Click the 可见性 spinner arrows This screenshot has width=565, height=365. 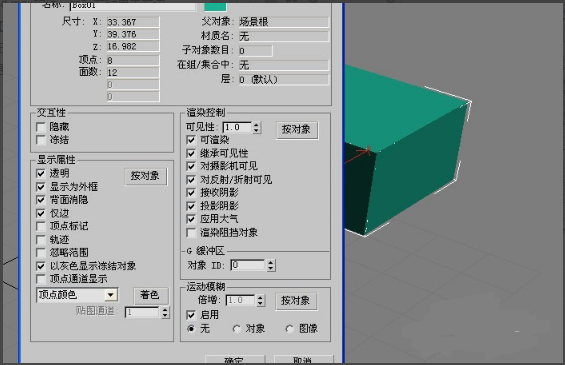(x=257, y=127)
